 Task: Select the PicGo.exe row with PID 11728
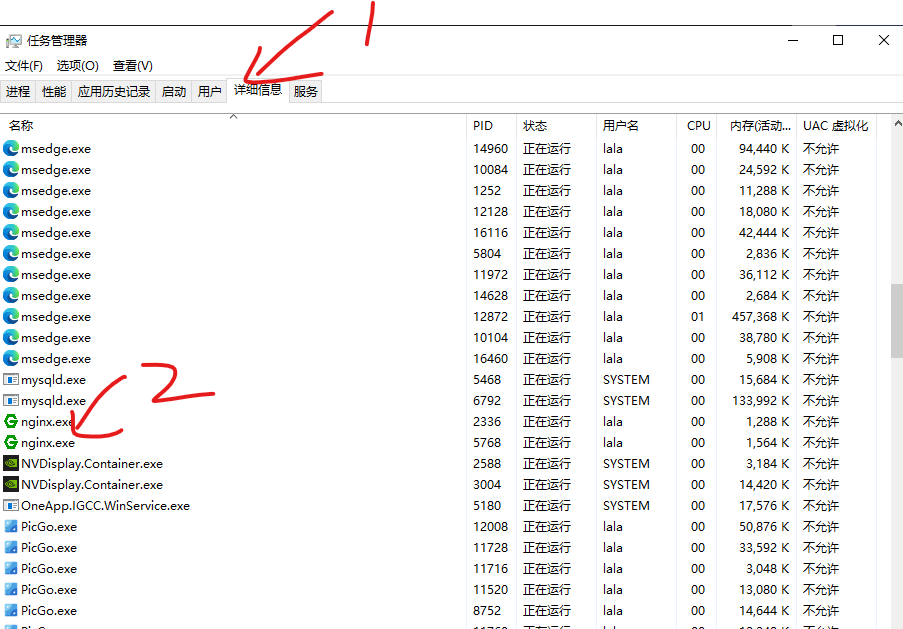pos(438,547)
